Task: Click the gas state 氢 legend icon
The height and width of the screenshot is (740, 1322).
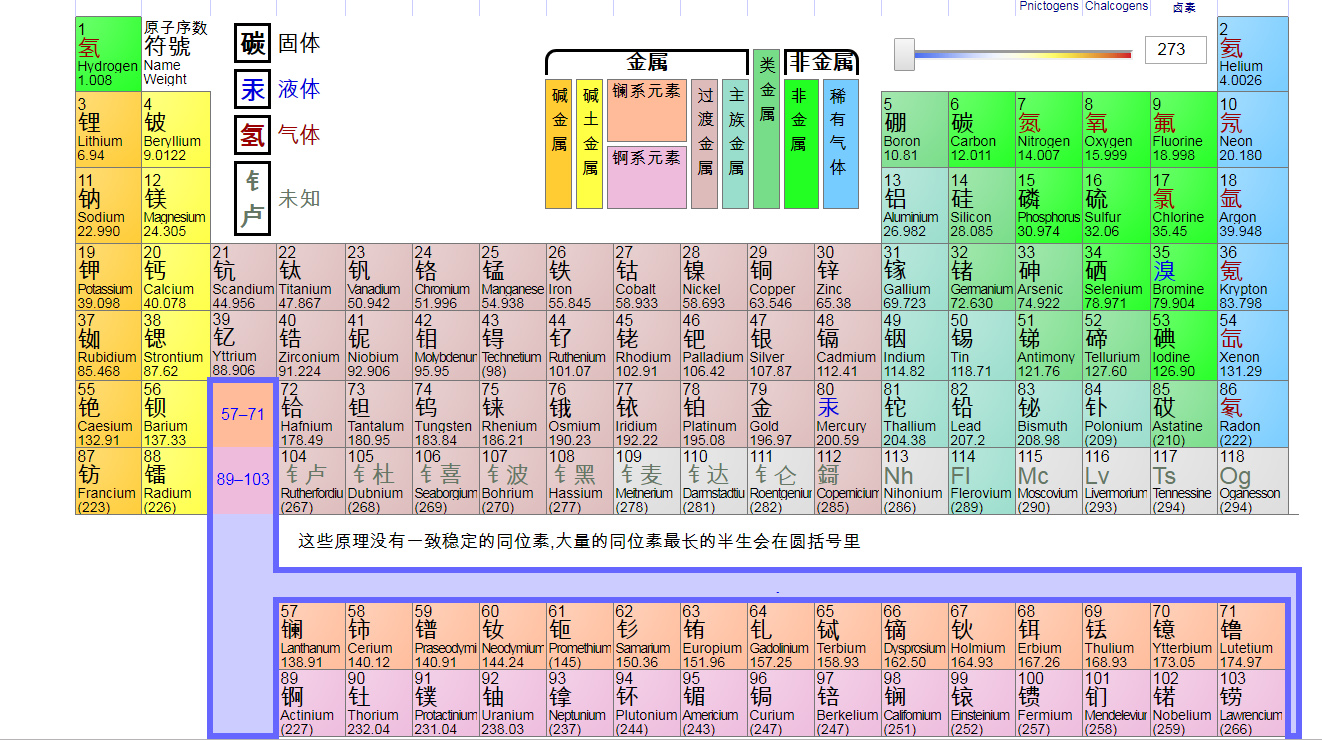Action: pos(252,134)
